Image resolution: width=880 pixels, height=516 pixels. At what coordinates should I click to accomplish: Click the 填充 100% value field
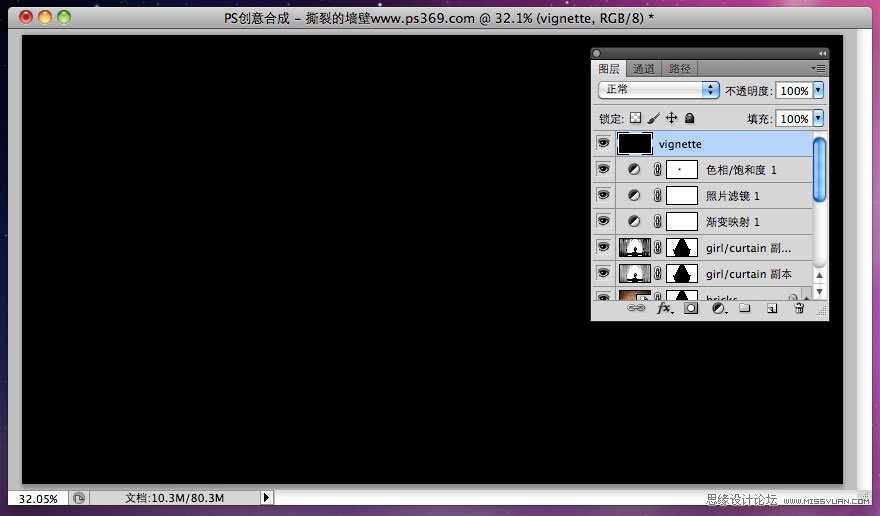tap(794, 118)
